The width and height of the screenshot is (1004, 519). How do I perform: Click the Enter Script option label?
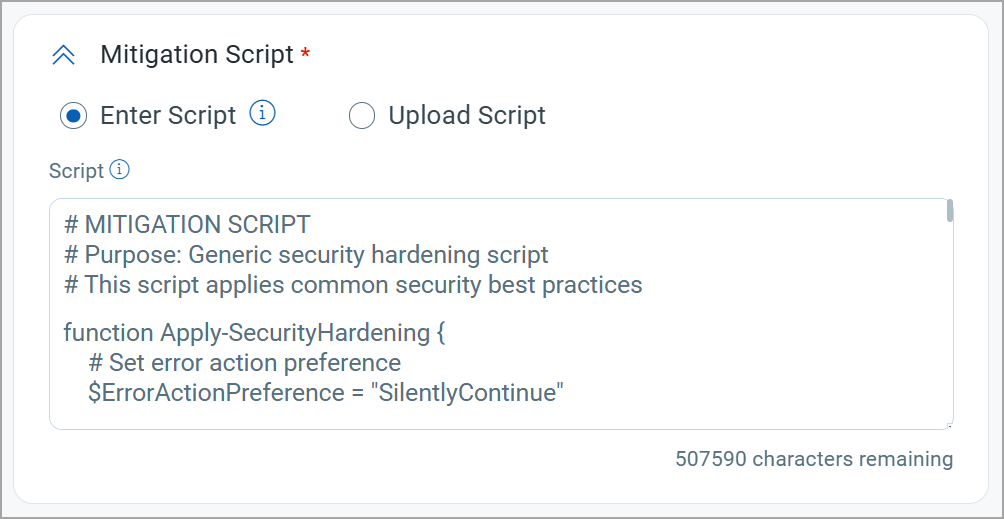click(168, 116)
